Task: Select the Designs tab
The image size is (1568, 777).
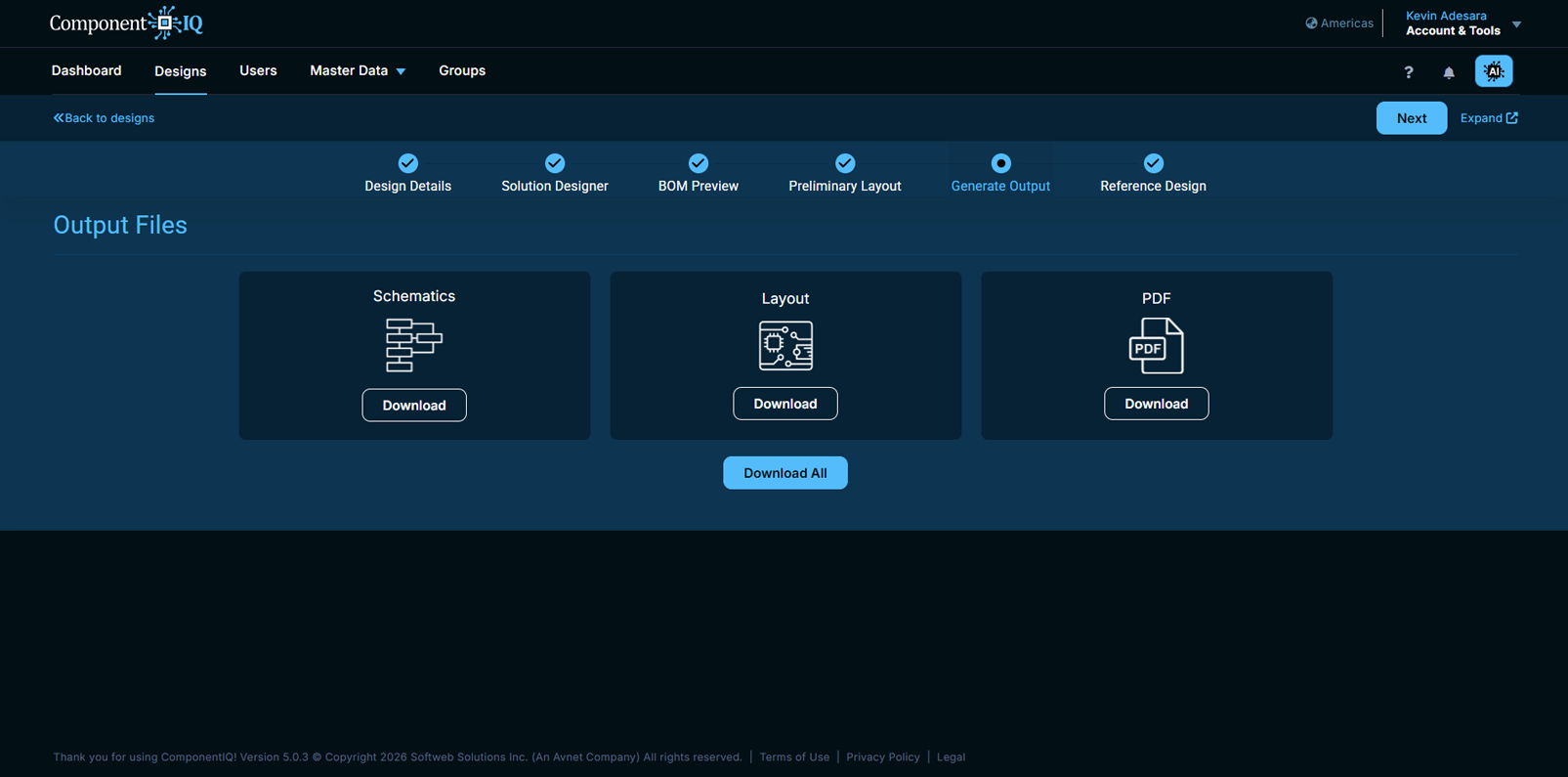Action: pos(181,71)
